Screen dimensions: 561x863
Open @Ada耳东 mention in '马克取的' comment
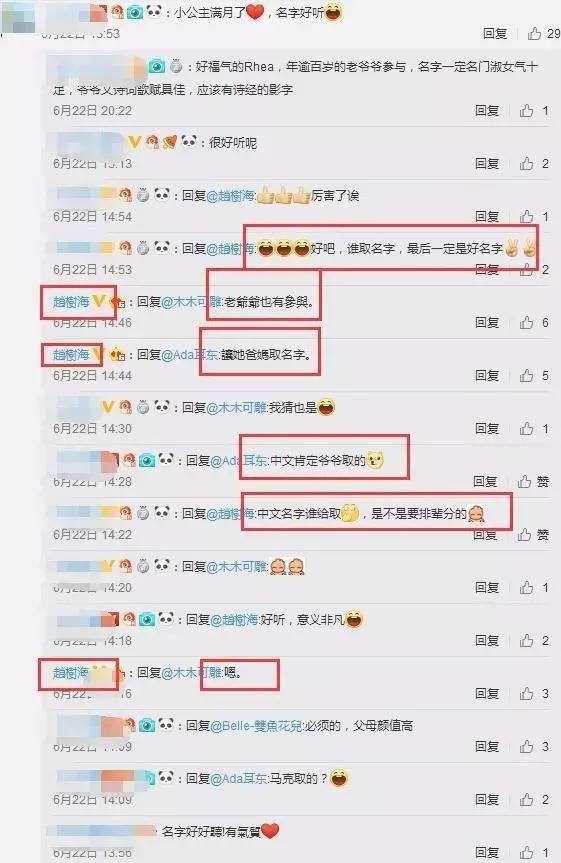click(236, 778)
